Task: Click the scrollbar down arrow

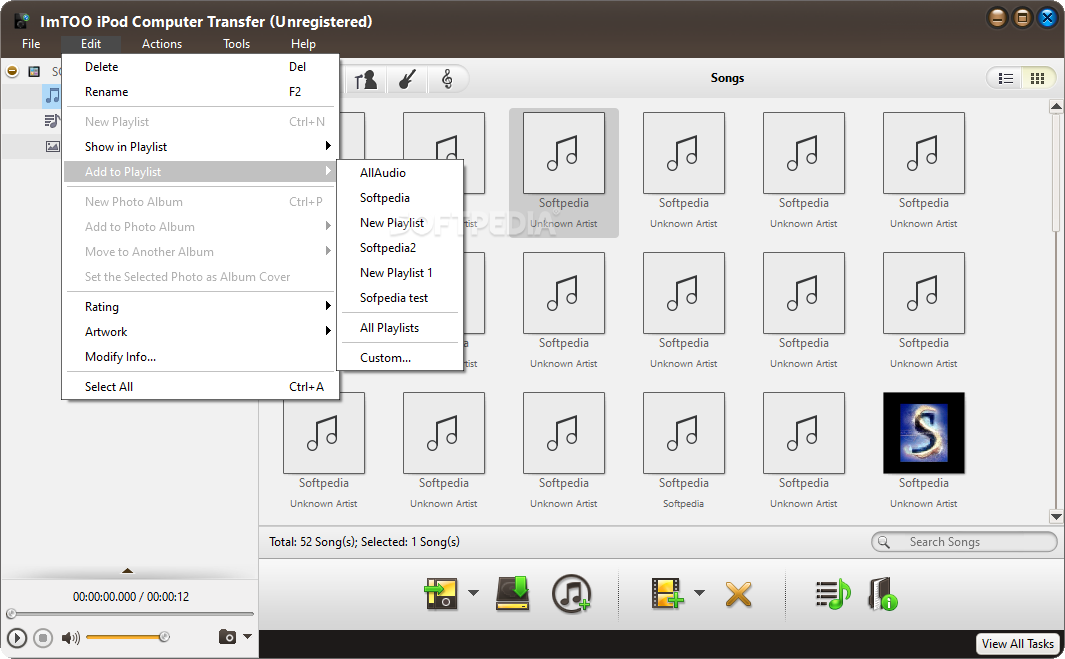Action: tap(1056, 517)
